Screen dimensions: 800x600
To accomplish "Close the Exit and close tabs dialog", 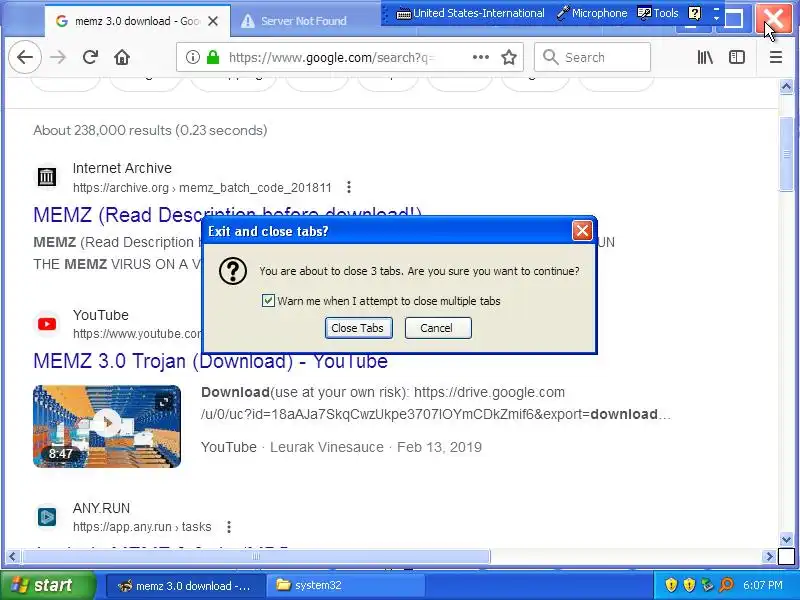I will point(582,231).
